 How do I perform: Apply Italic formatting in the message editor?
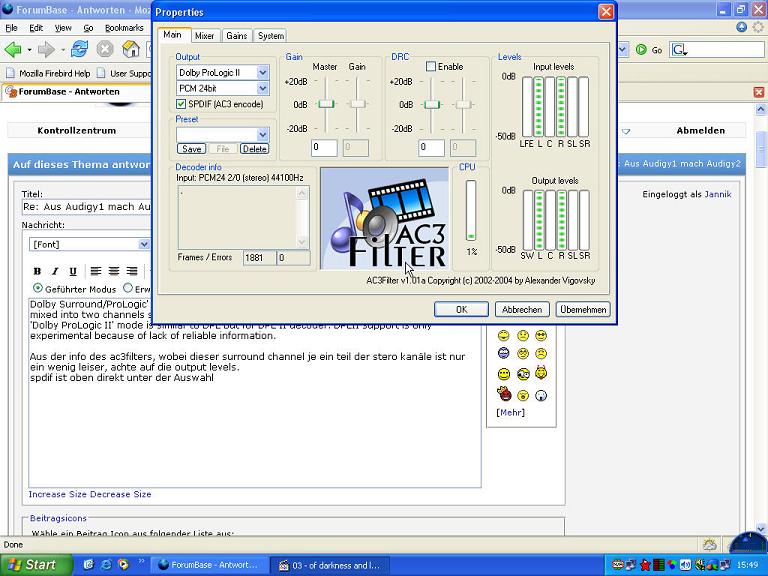(x=55, y=271)
